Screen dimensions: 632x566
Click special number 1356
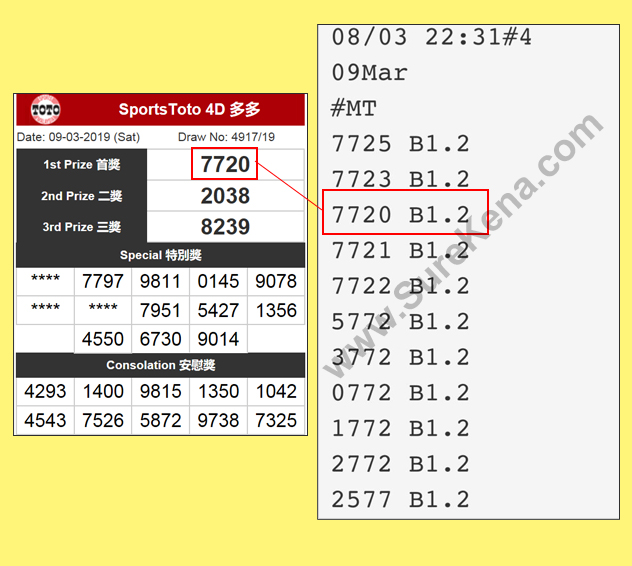click(x=276, y=310)
